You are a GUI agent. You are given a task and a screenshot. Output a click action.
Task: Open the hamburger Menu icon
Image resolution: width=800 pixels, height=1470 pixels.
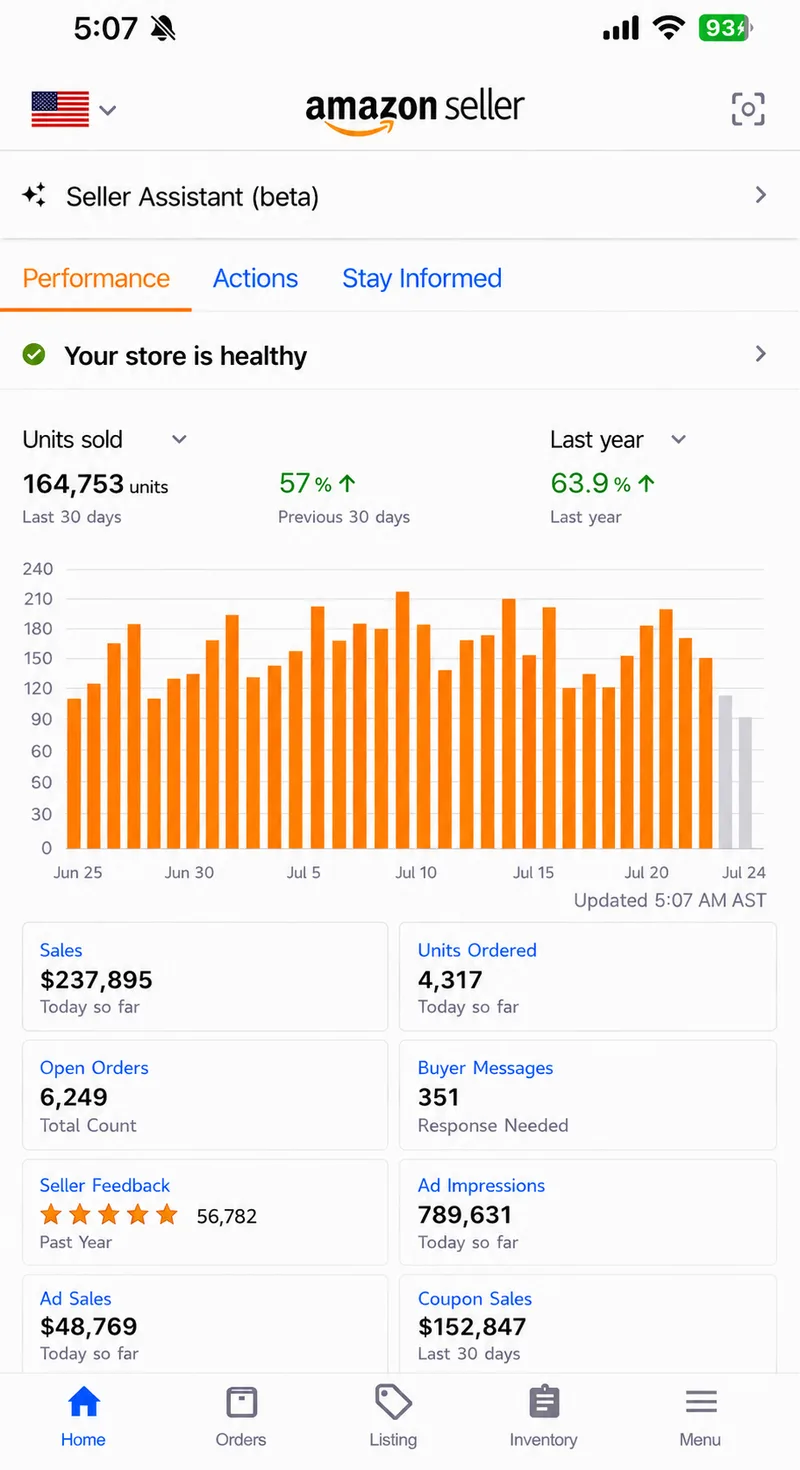click(701, 1402)
